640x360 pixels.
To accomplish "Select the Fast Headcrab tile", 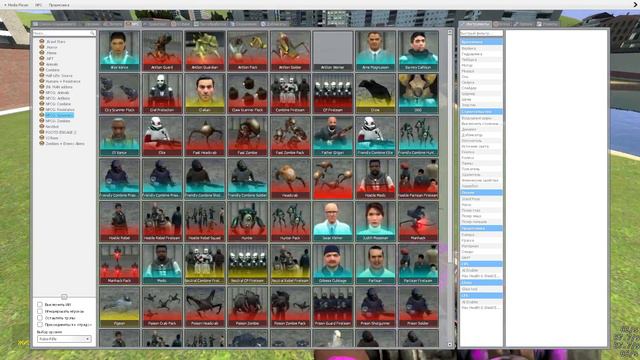I will pyautogui.click(x=204, y=136).
